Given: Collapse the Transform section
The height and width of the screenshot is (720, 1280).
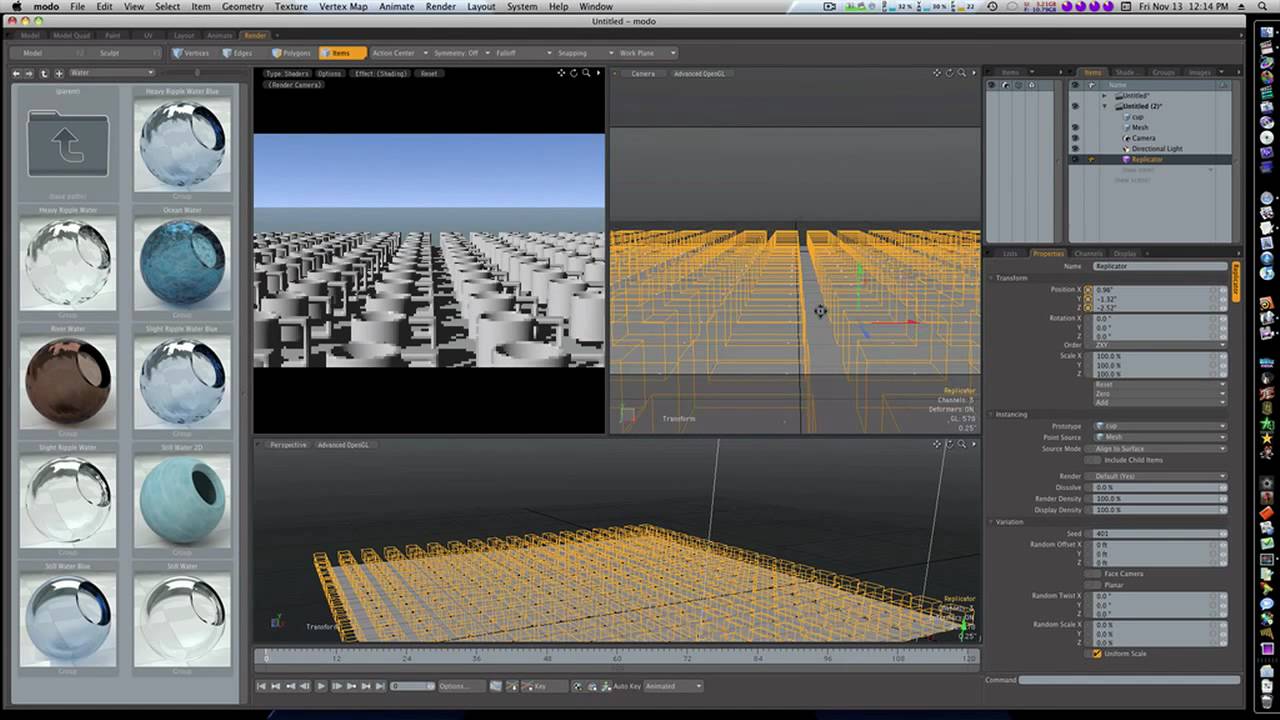Looking at the screenshot, I should [x=991, y=278].
